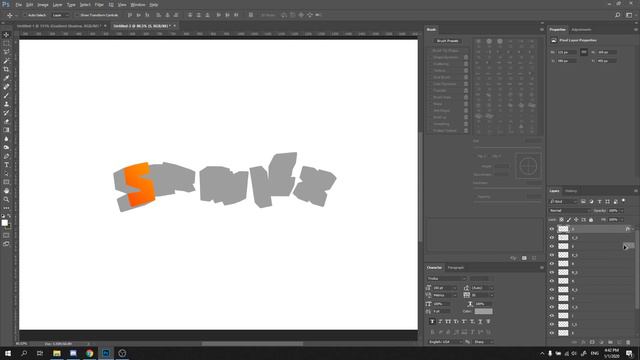
Task: Select the Crop tool
Action: (x=6, y=69)
